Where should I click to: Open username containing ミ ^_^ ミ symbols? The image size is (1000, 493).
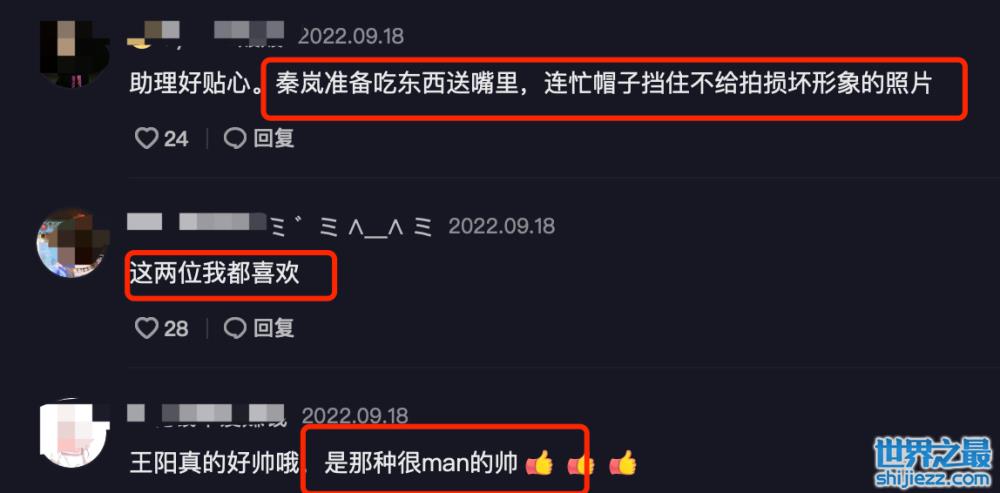tap(281, 225)
